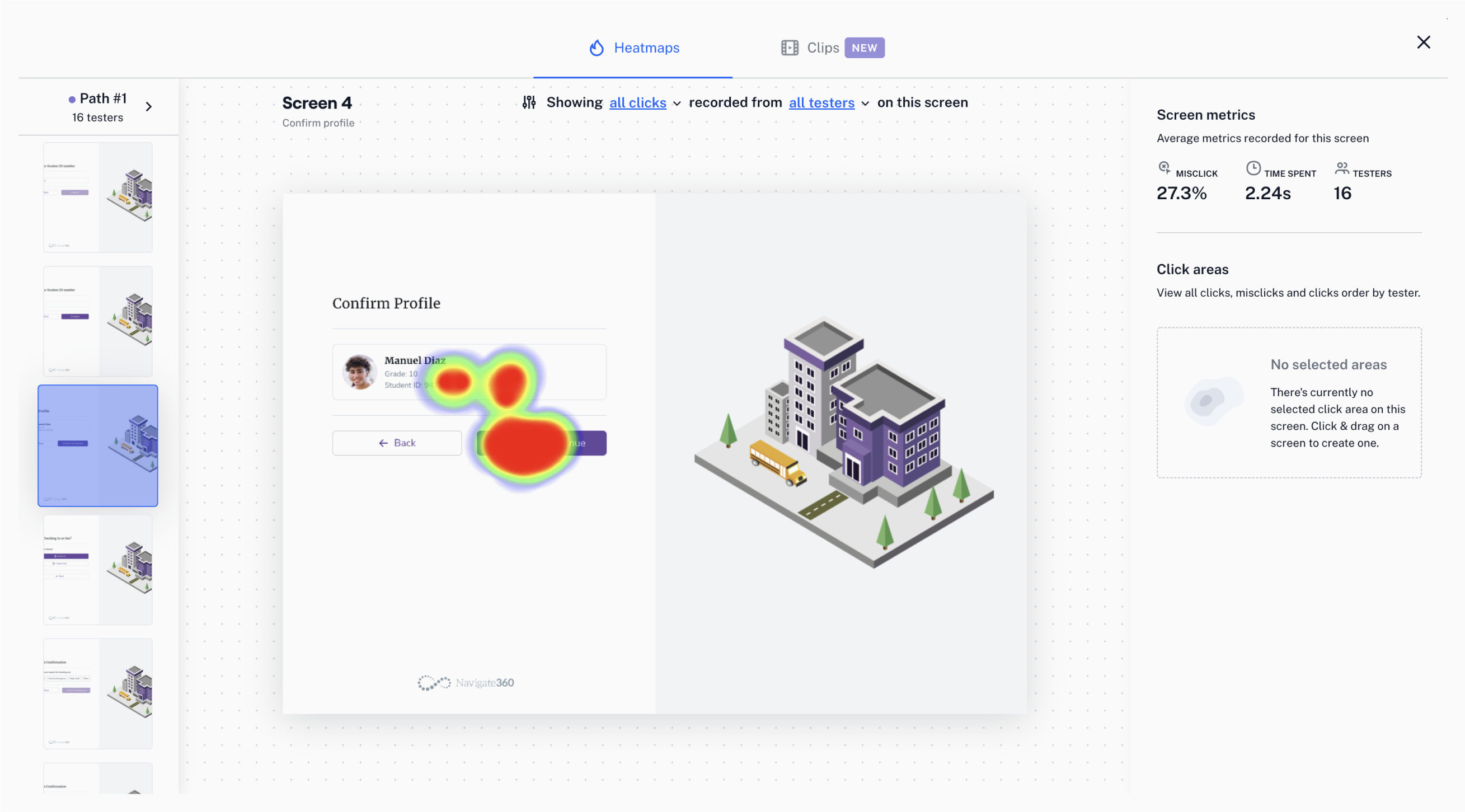Click the school building illustration
Viewport: 1465px width, 812px height.
click(843, 442)
